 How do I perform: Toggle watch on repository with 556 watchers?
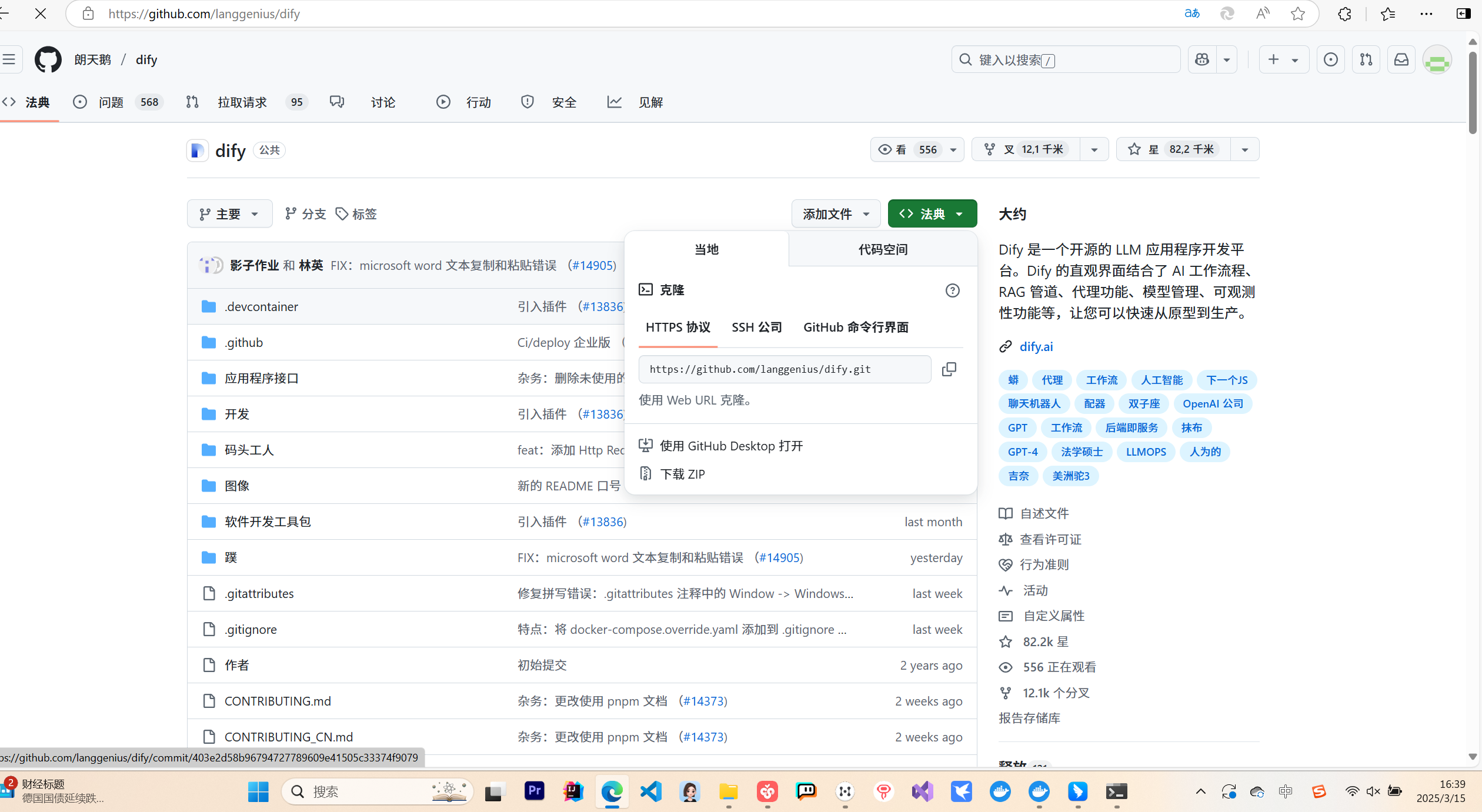point(909,149)
